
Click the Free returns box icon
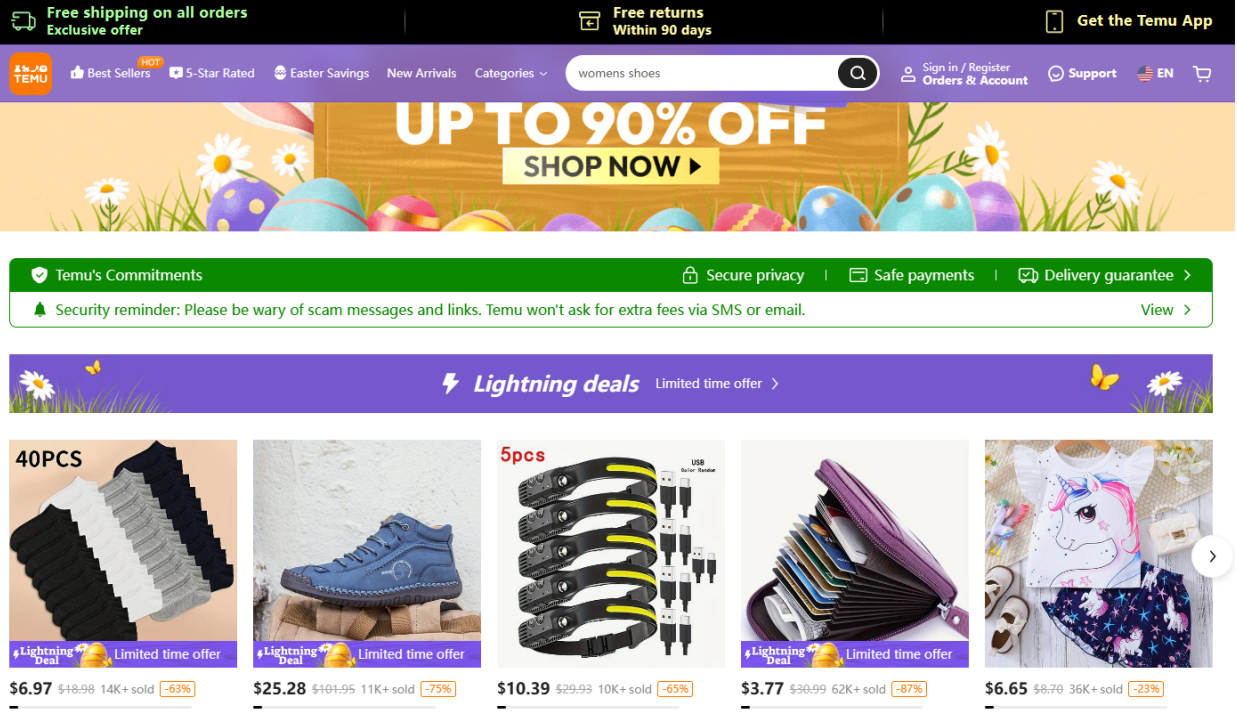pos(590,21)
